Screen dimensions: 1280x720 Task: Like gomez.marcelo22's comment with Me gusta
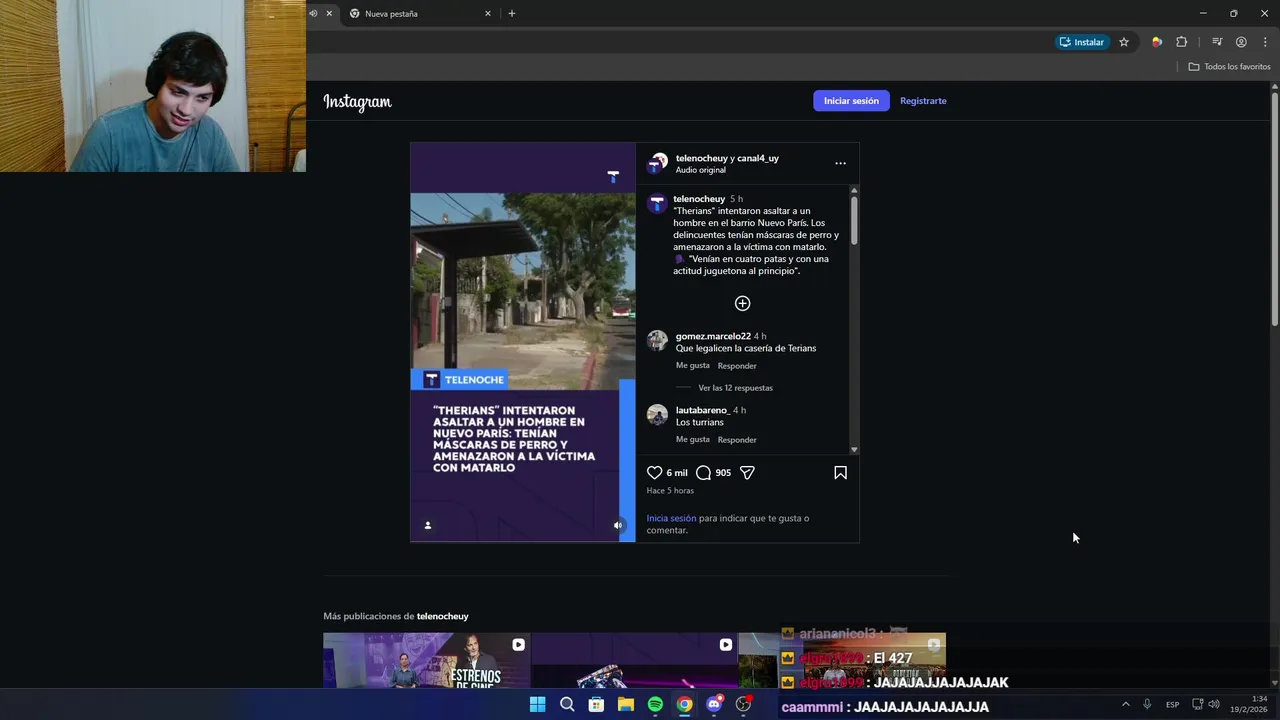[693, 366]
